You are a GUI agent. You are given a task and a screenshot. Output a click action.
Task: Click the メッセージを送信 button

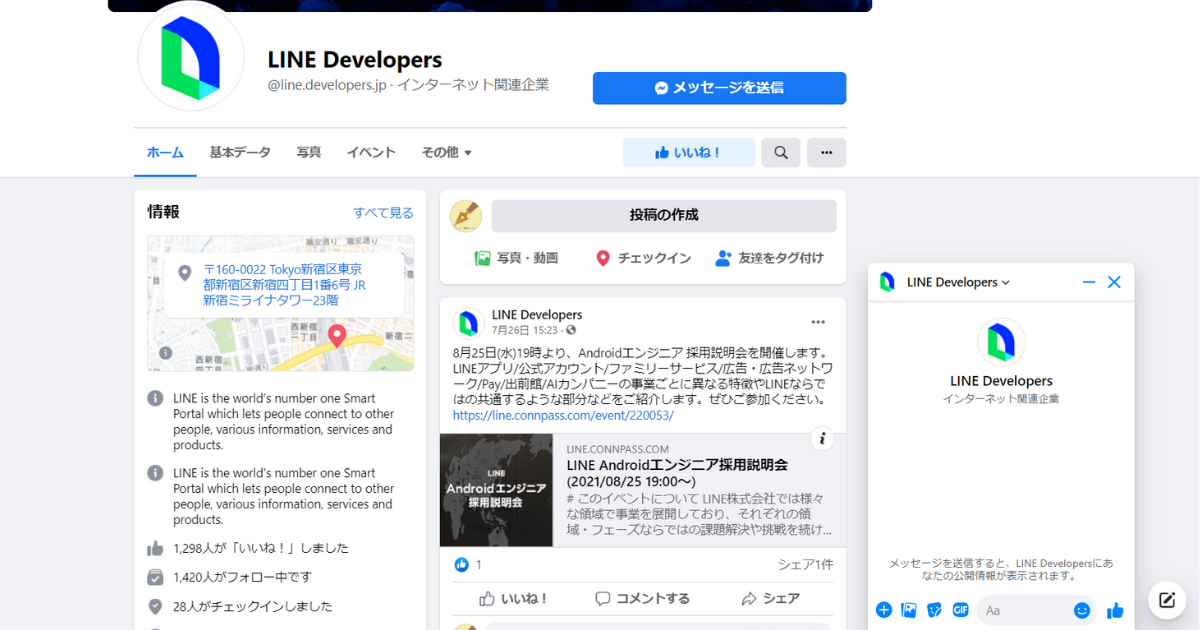719,88
